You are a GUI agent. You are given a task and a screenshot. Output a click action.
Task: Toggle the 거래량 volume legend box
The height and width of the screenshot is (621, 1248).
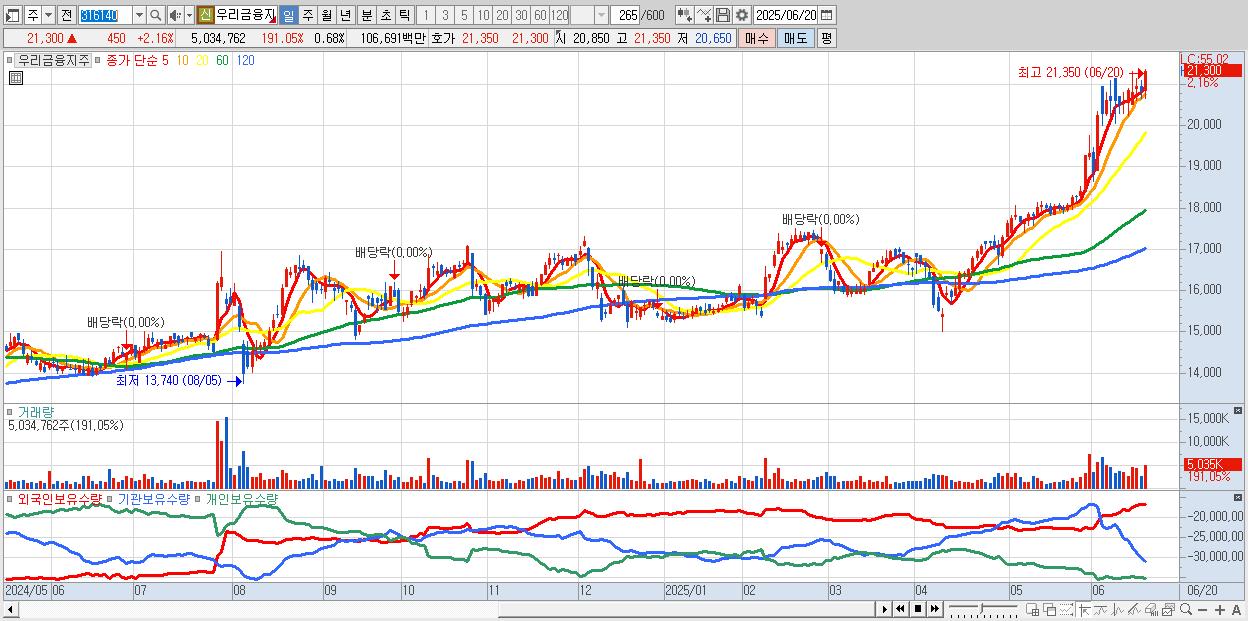pyautogui.click(x=11, y=411)
